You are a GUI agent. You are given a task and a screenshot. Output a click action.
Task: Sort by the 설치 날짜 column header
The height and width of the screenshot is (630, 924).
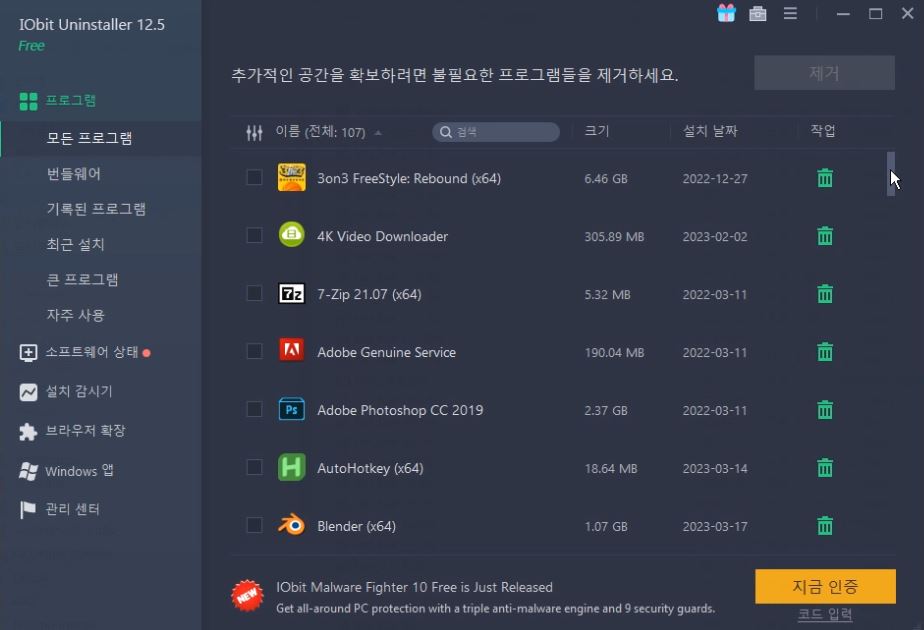click(710, 131)
